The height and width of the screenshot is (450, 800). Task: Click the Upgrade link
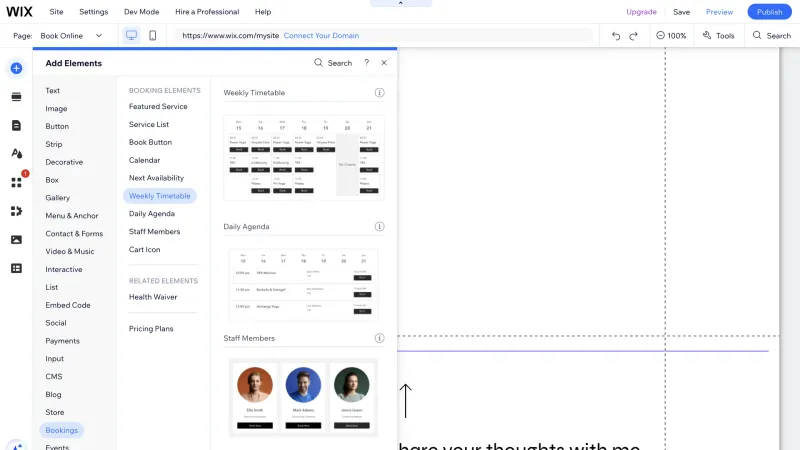(x=641, y=12)
